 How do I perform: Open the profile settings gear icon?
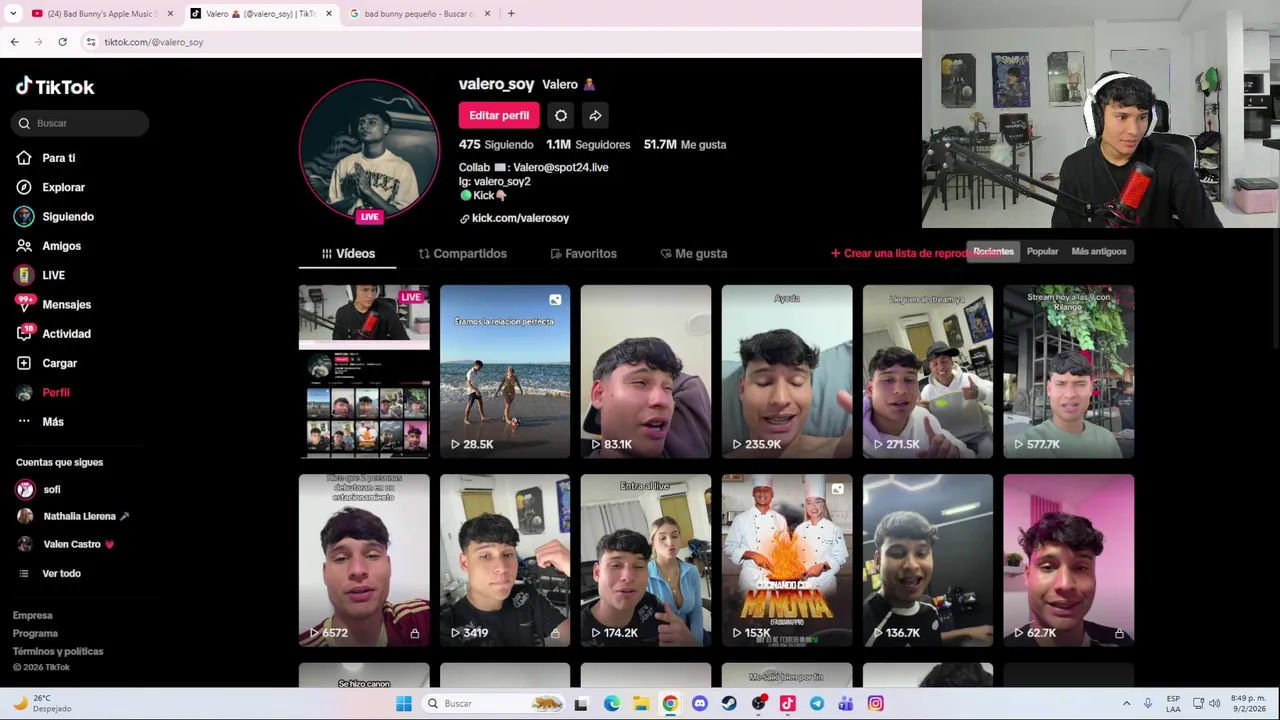coord(561,115)
